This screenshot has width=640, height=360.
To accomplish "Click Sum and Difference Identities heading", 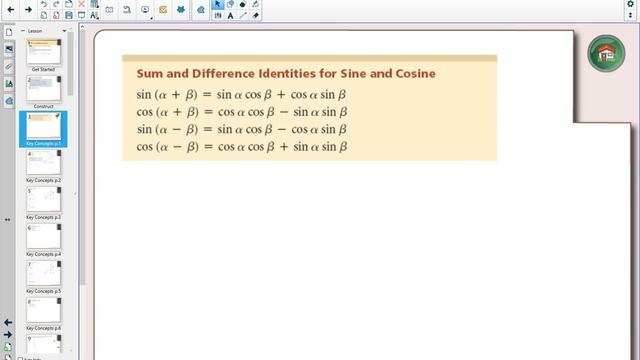I will tap(286, 73).
